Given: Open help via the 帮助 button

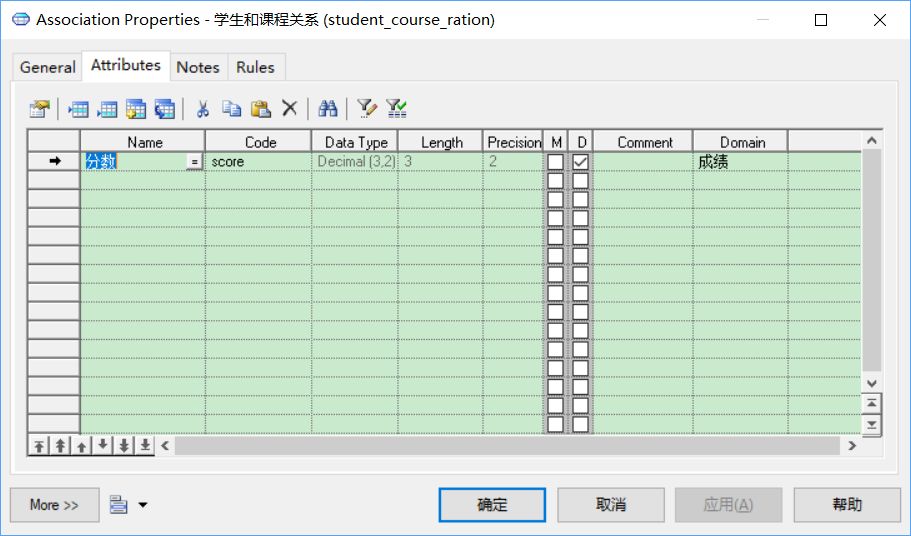Looking at the screenshot, I should pos(847,505).
